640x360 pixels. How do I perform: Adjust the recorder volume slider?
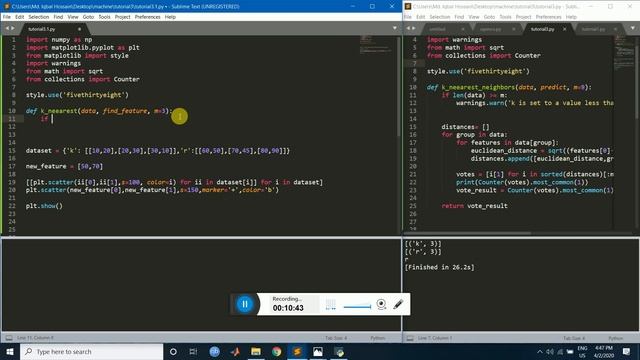click(x=357, y=307)
